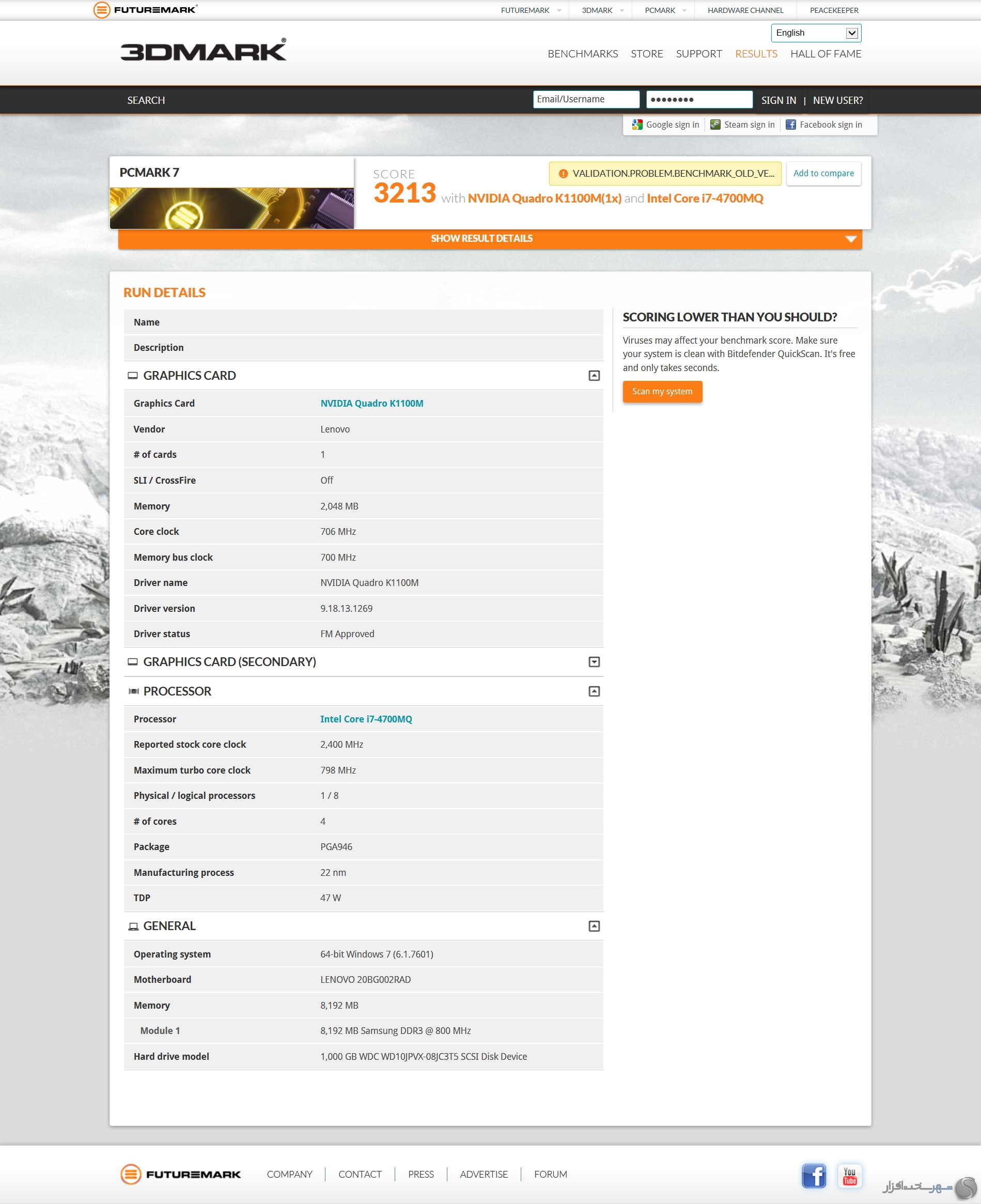981x1204 pixels.
Task: Collapse the General section
Action: coord(594,926)
